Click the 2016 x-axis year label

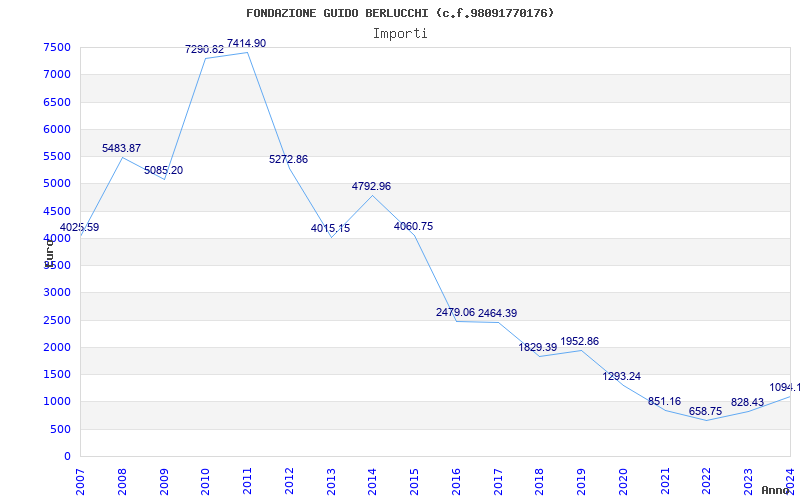tap(456, 481)
